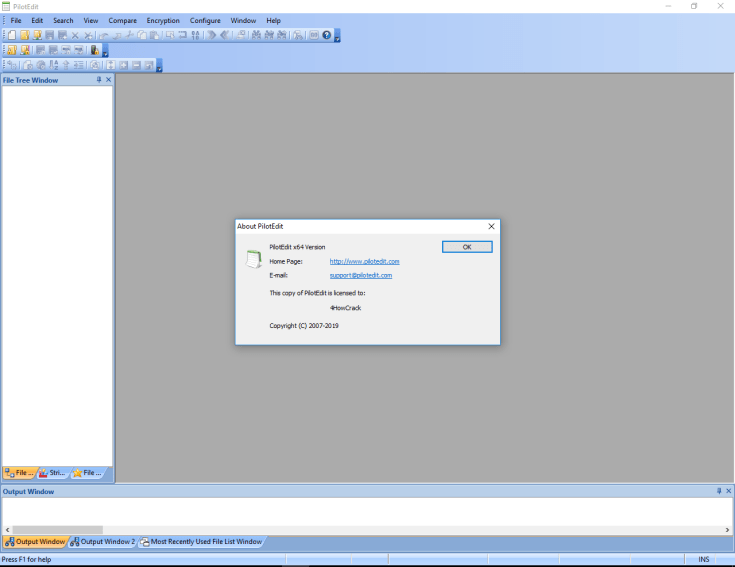Screen dimensions: 735x567
Task: Click the phone lock encryption icon
Action: [95, 50]
